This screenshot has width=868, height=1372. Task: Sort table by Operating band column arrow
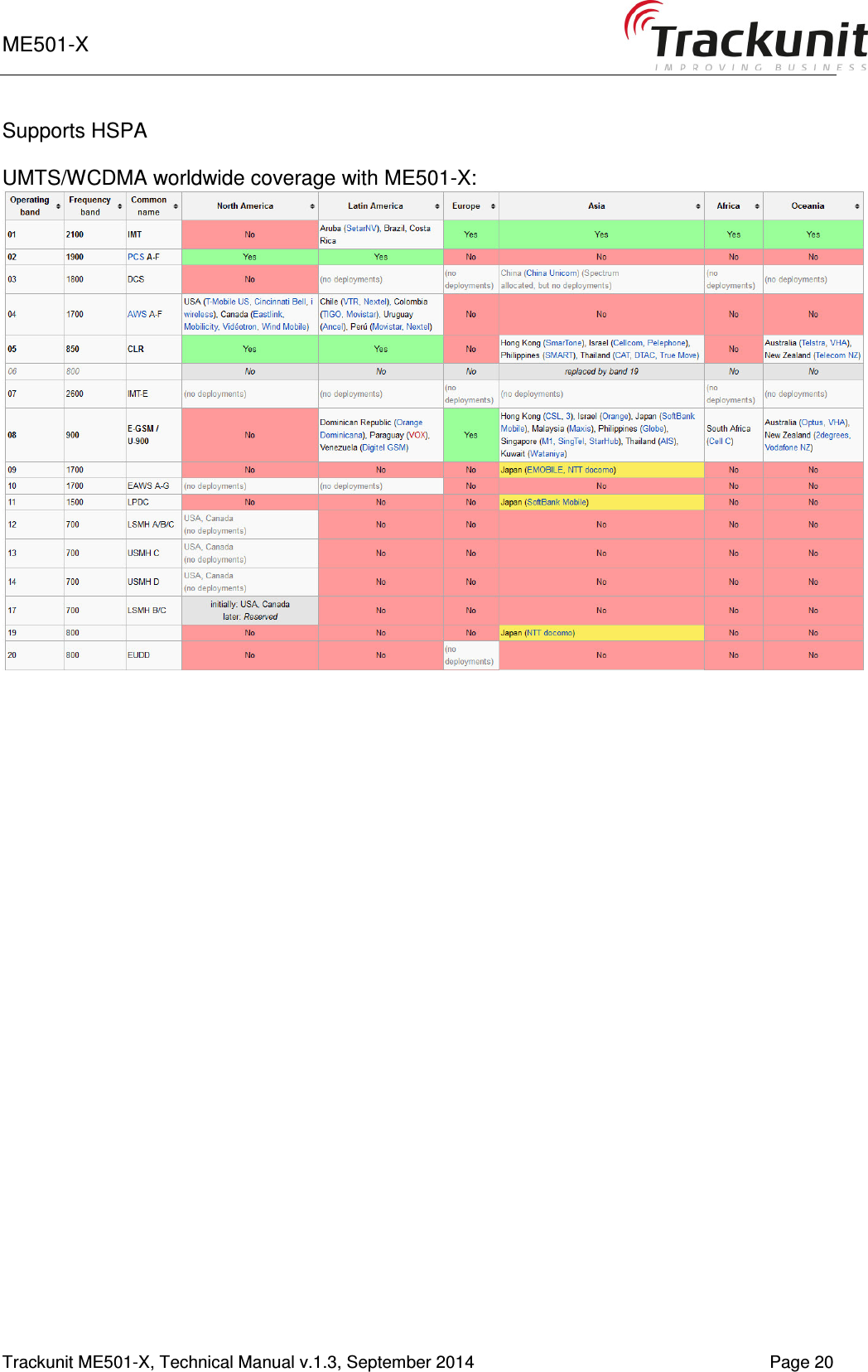[x=58, y=206]
